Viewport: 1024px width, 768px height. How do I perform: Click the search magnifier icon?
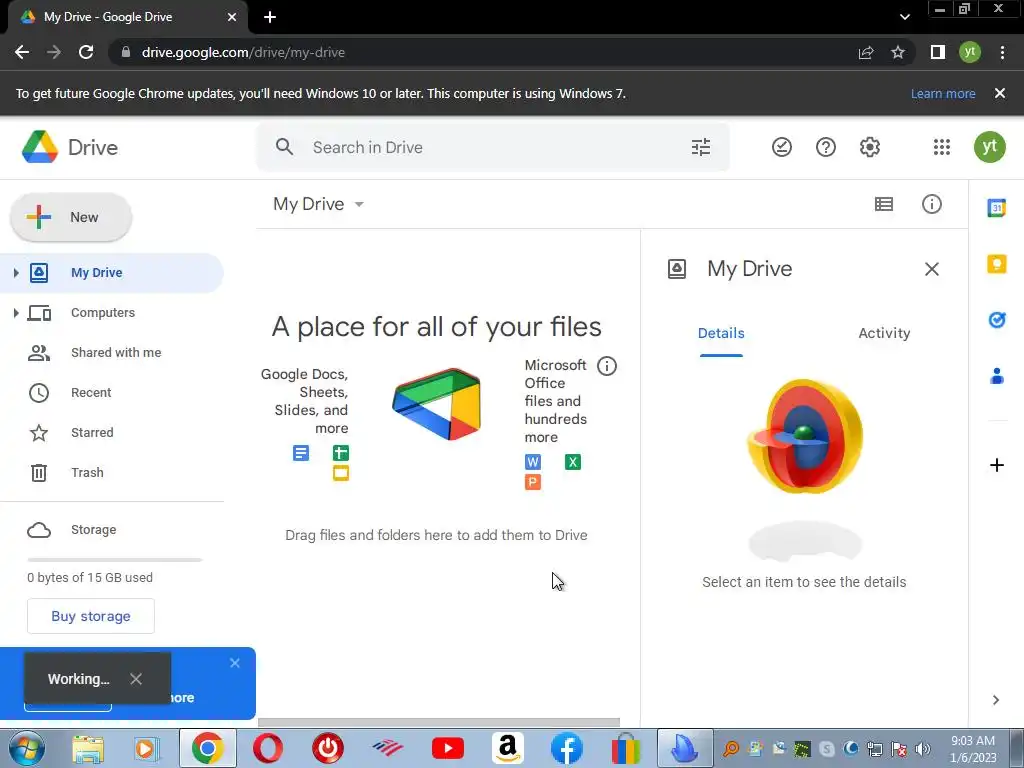(x=284, y=147)
